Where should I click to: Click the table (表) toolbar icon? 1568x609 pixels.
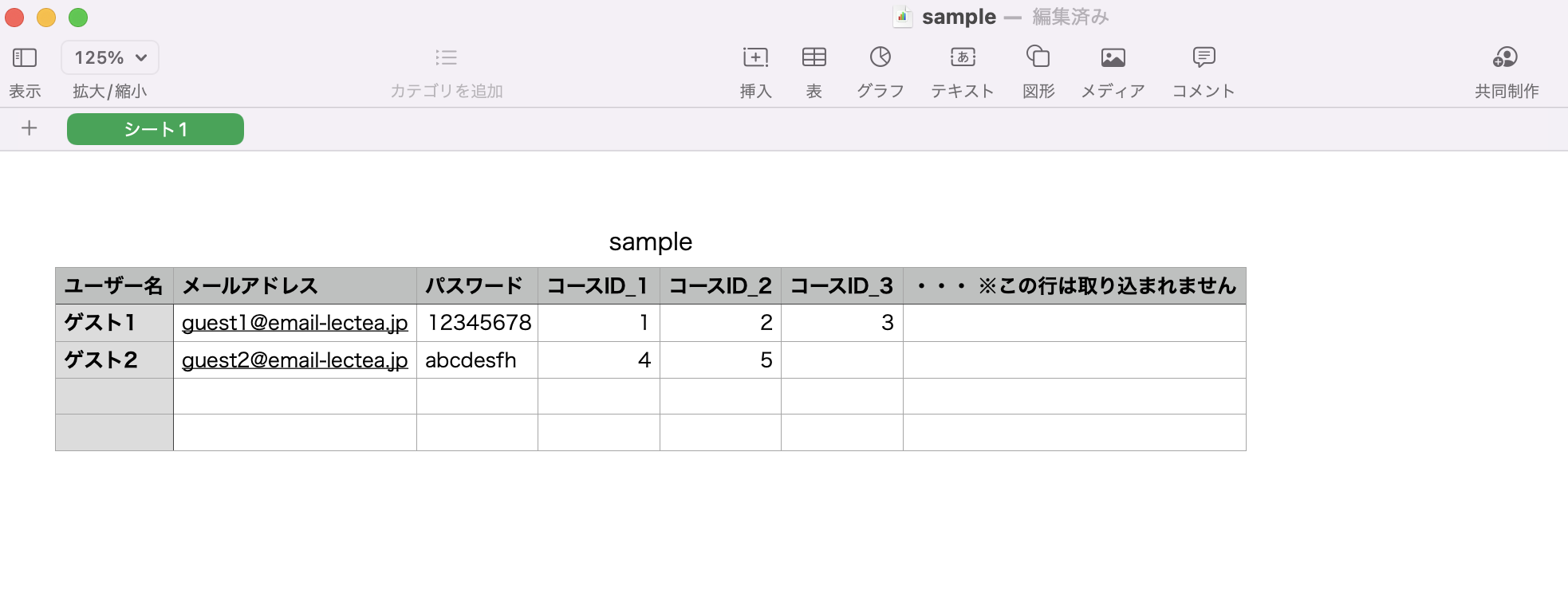pos(814,57)
